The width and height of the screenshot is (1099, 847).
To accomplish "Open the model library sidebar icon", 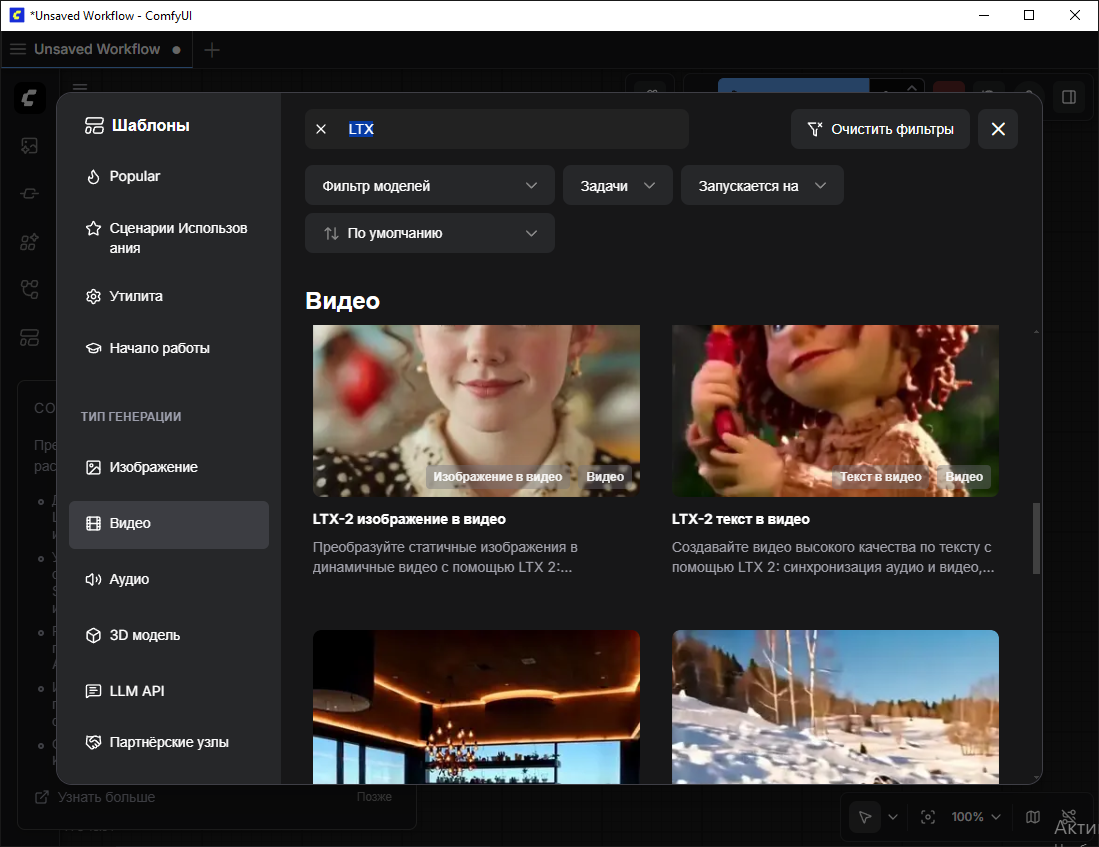I will pyautogui.click(x=29, y=242).
